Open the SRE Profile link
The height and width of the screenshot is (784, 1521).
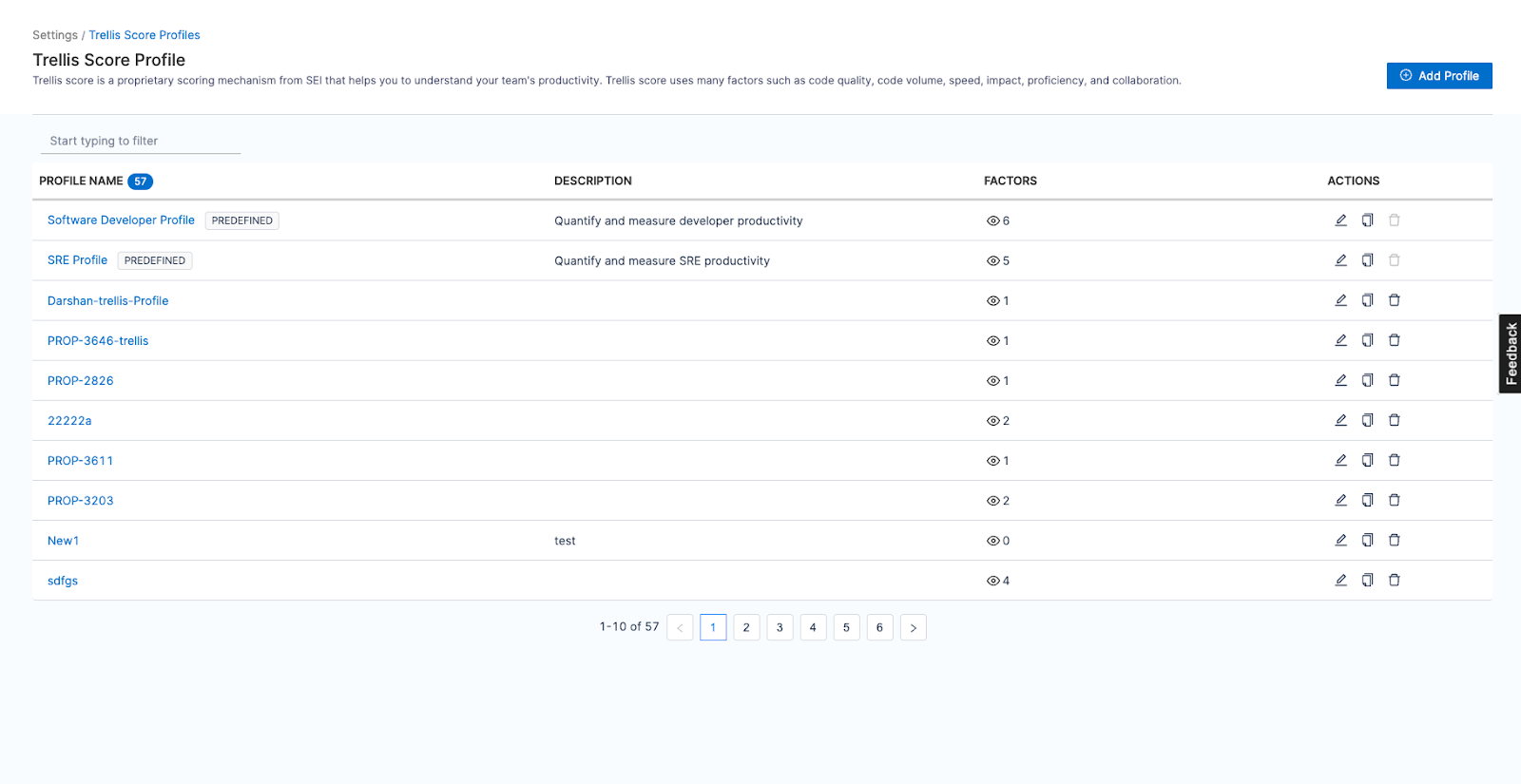(x=77, y=260)
